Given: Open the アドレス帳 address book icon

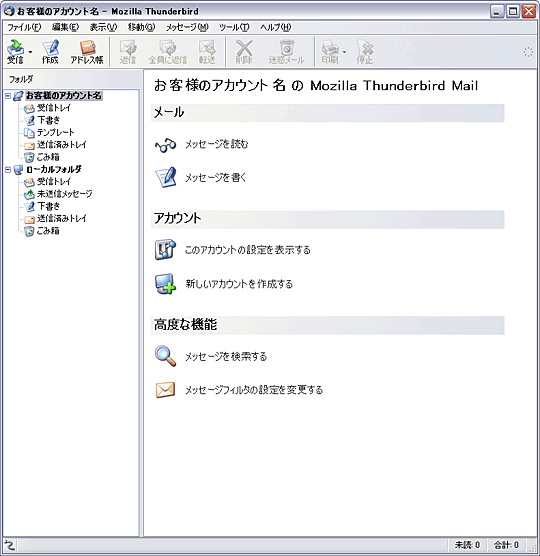Looking at the screenshot, I should pyautogui.click(x=87, y=52).
